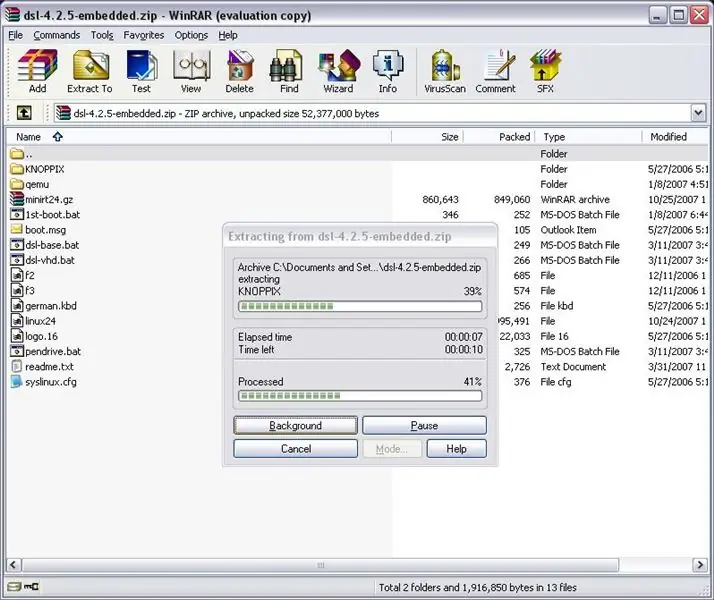This screenshot has width=714, height=600.
Task: Click the 849,060 packed value
Action: click(512, 199)
